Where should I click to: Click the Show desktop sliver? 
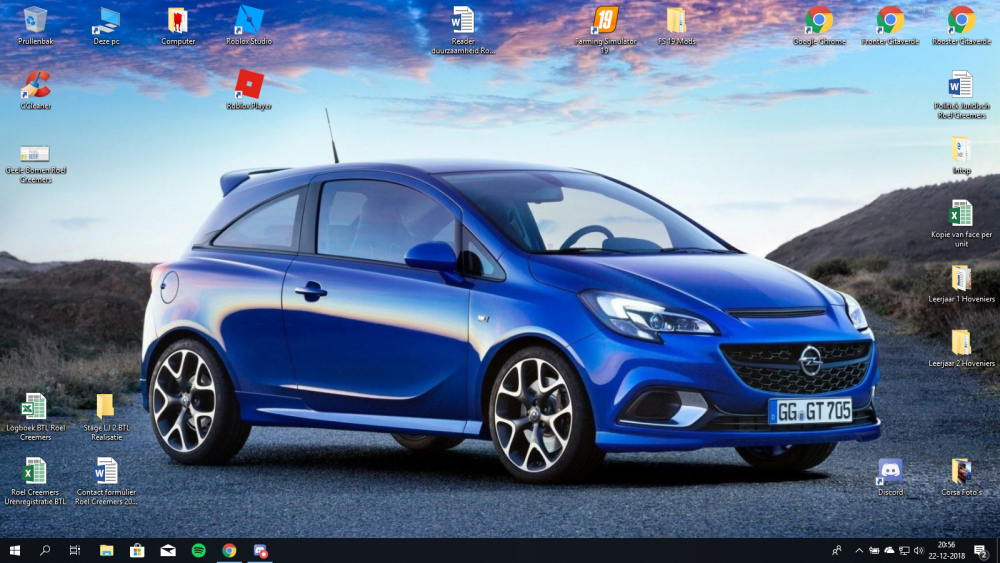pyautogui.click(x=997, y=550)
